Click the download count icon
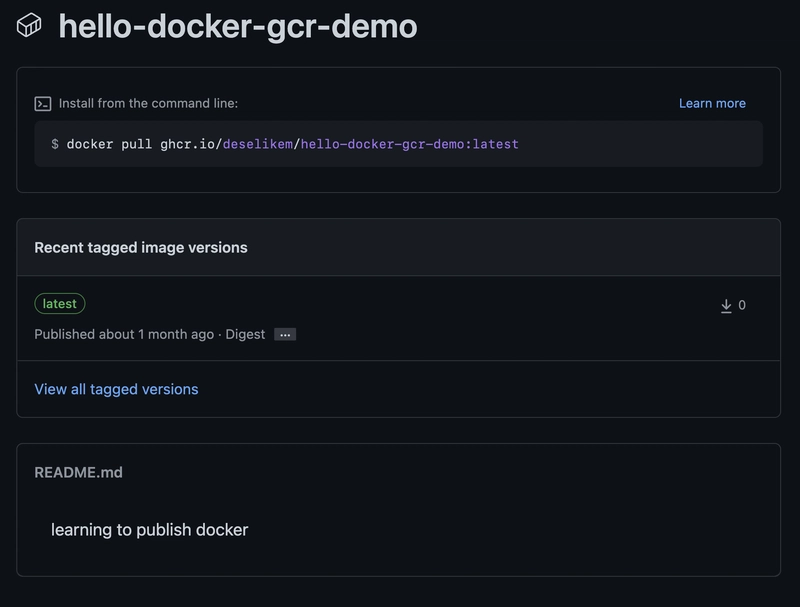This screenshot has height=607, width=800. (726, 306)
